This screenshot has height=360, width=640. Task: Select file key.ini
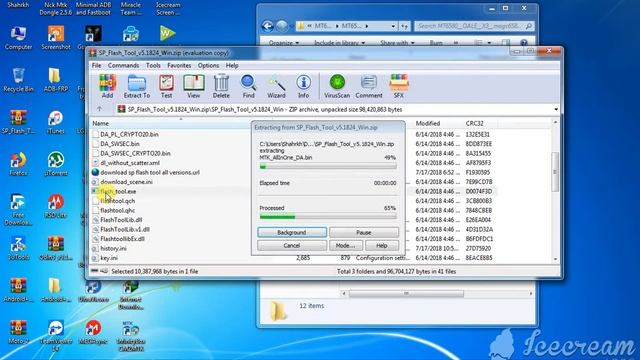coord(109,258)
